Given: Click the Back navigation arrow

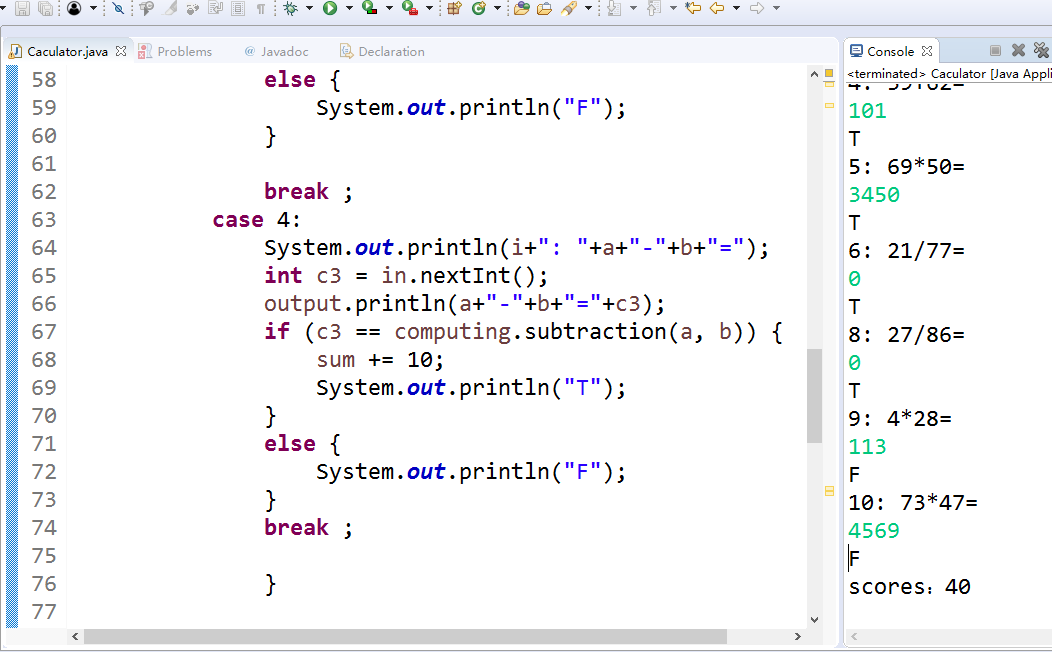Looking at the screenshot, I should [717, 8].
